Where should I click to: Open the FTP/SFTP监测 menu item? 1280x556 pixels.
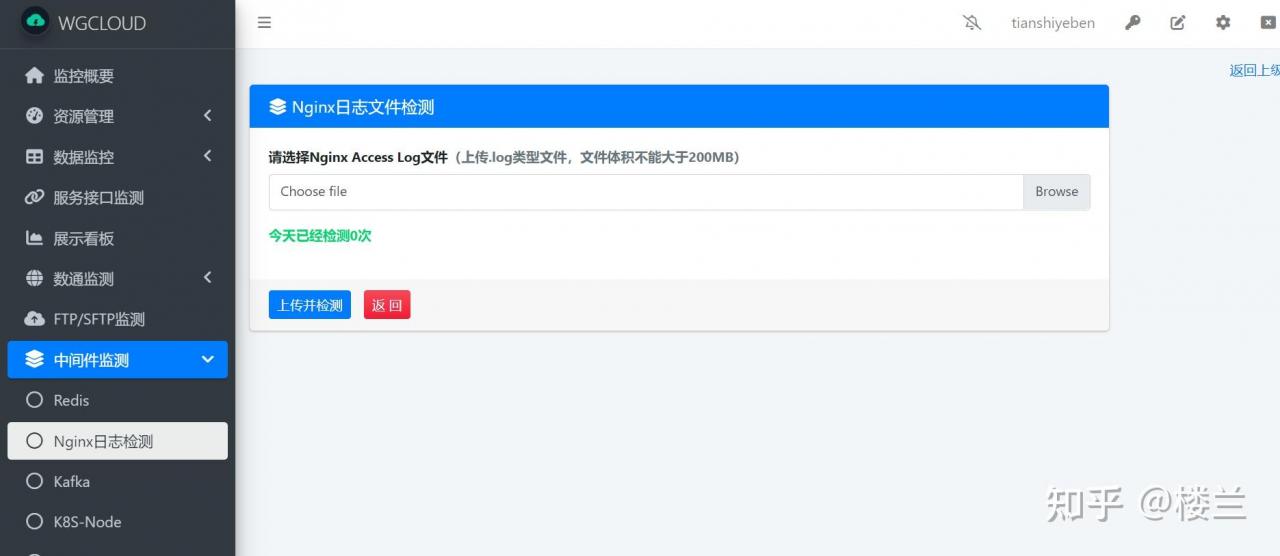(117, 319)
